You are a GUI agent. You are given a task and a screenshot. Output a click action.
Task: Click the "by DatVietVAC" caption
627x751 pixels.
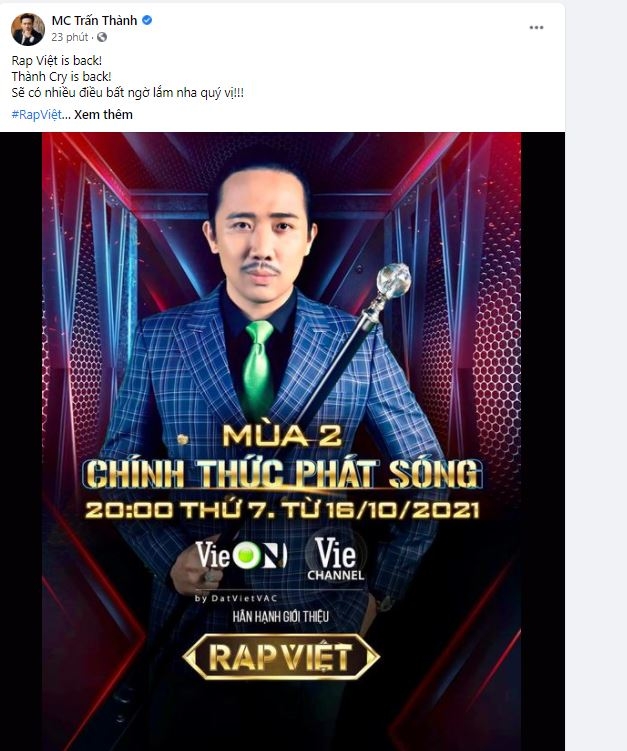pos(236,598)
